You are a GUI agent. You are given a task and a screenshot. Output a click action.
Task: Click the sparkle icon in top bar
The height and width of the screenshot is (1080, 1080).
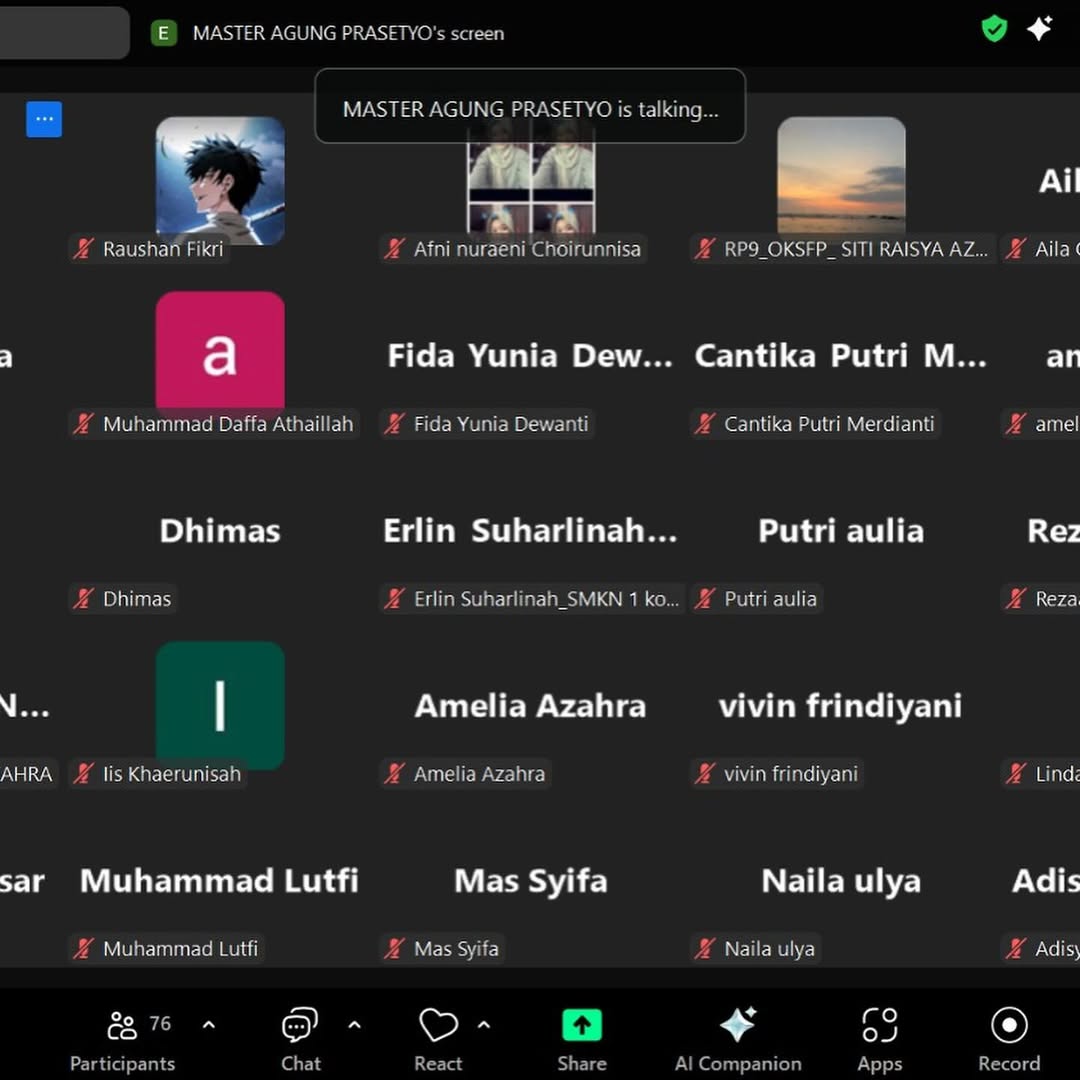(1039, 29)
